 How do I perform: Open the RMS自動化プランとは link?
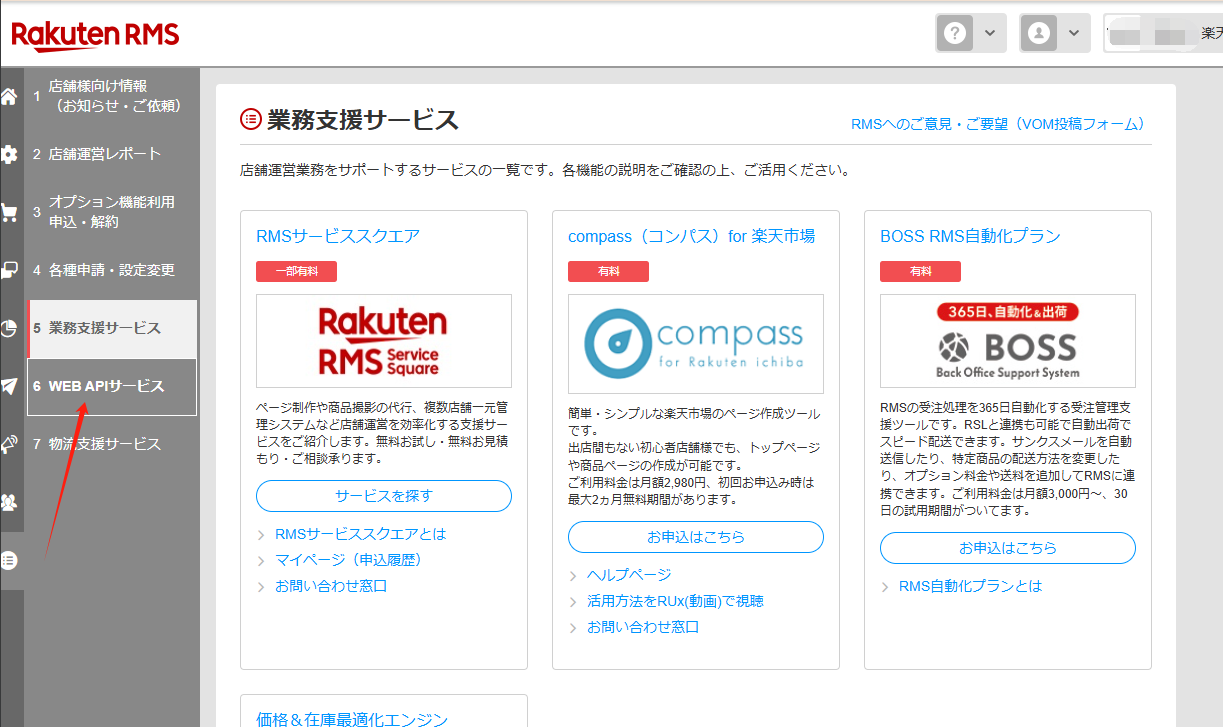(971, 586)
